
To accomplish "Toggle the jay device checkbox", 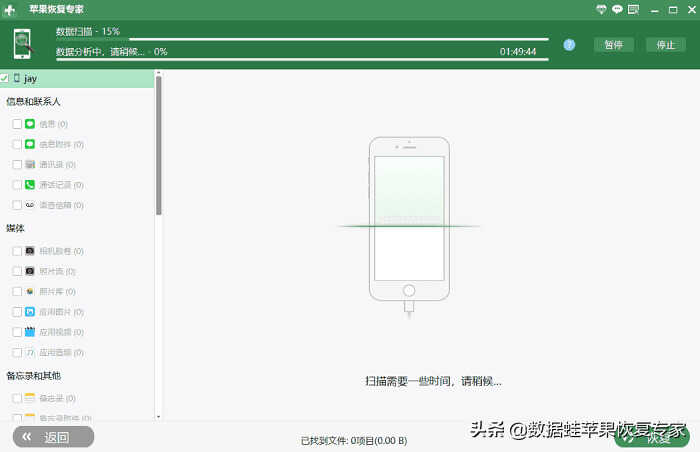I will coord(5,78).
